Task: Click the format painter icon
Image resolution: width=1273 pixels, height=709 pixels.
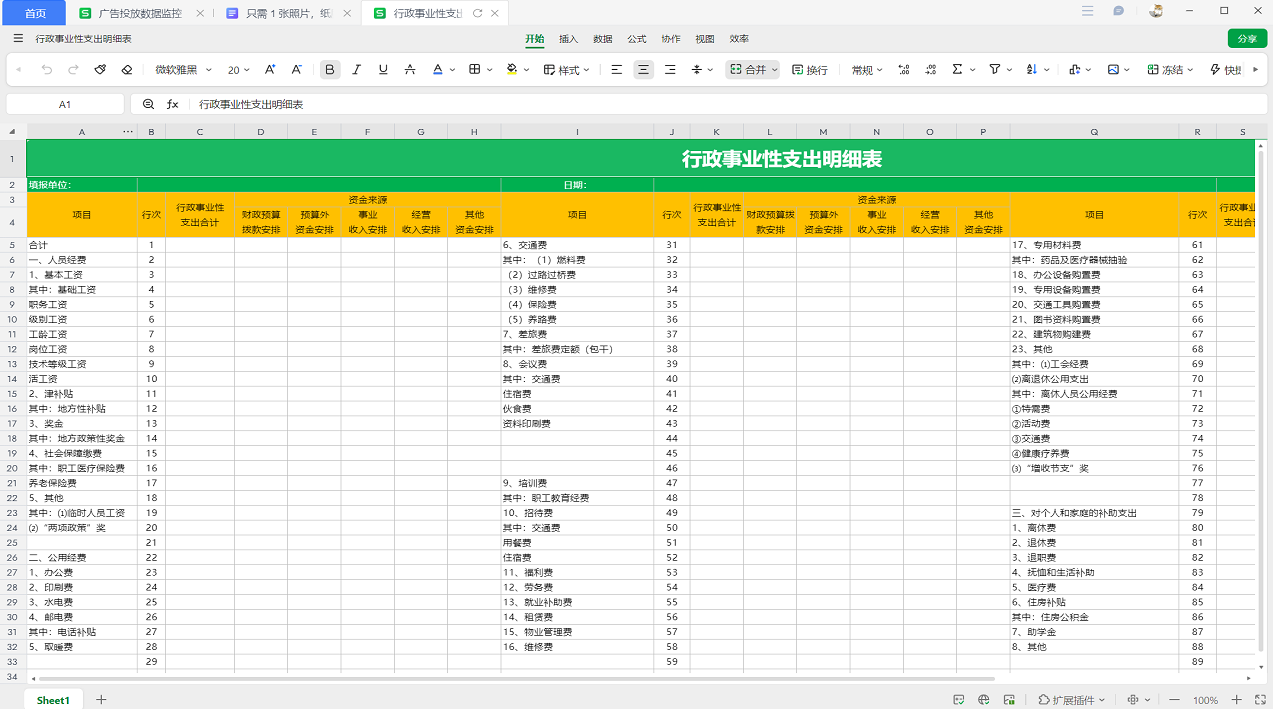Action: 100,70
